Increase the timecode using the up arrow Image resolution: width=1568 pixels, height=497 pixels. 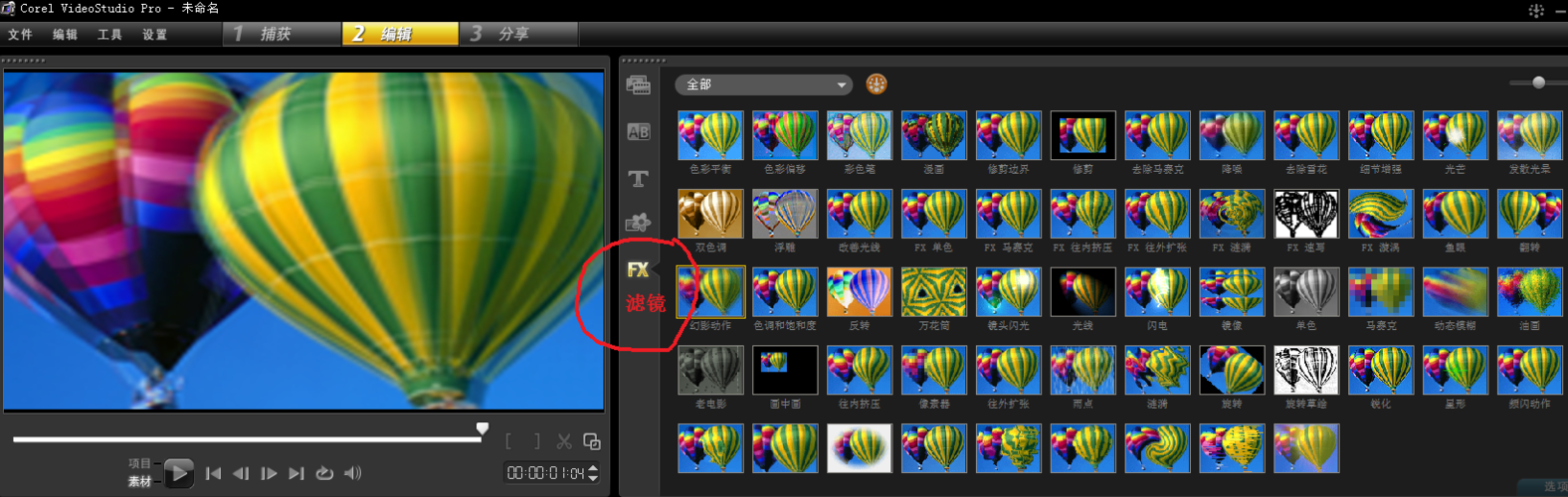click(594, 468)
